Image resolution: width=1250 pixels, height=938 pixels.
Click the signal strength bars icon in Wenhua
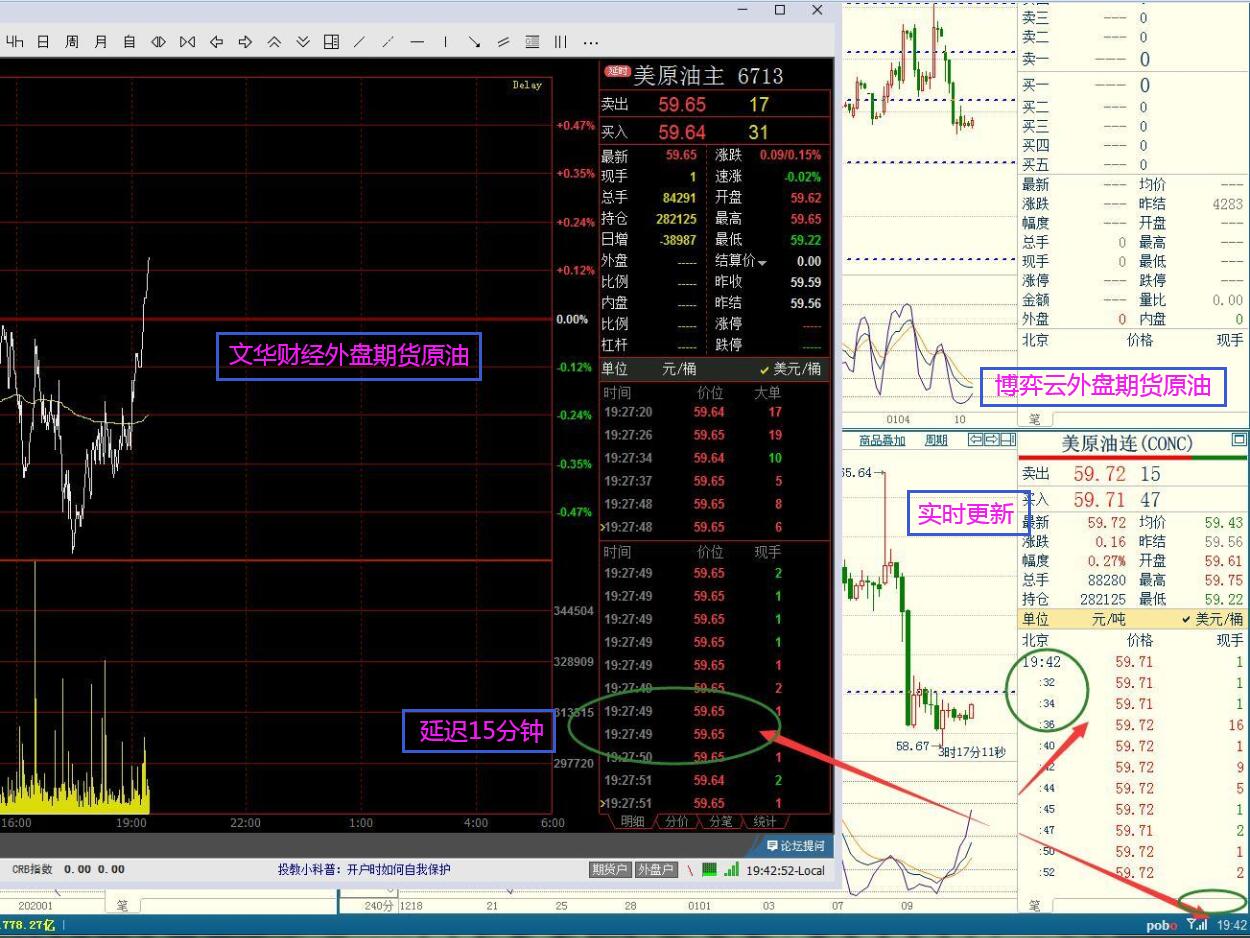click(732, 869)
